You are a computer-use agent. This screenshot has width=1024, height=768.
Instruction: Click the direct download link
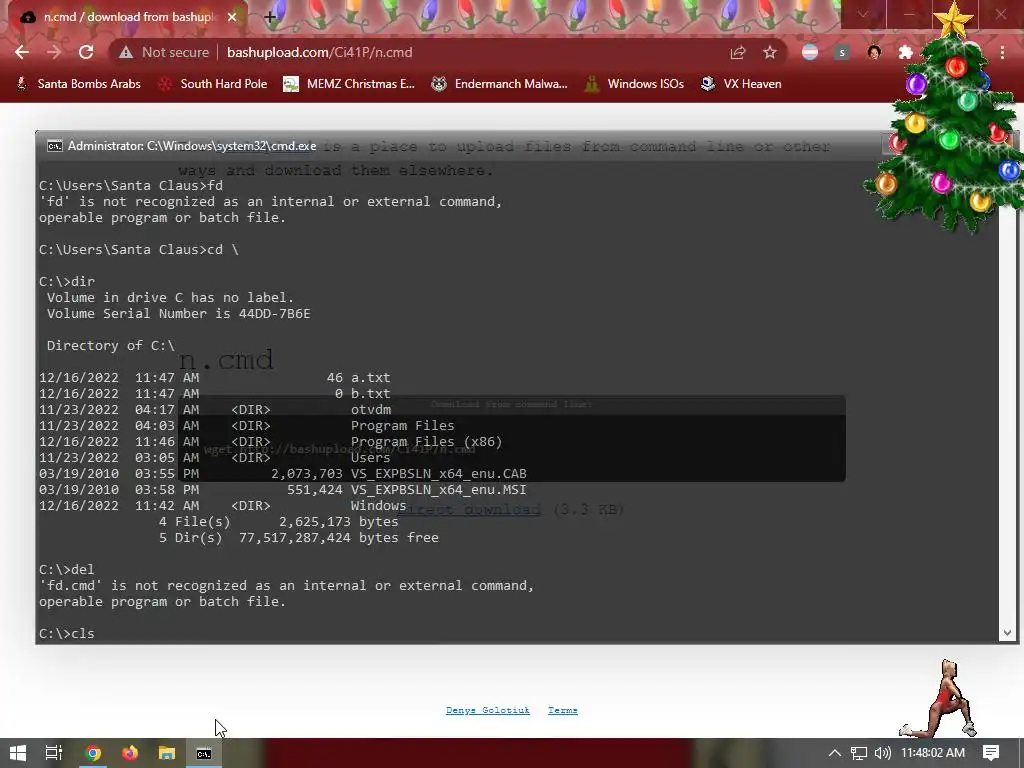point(469,509)
